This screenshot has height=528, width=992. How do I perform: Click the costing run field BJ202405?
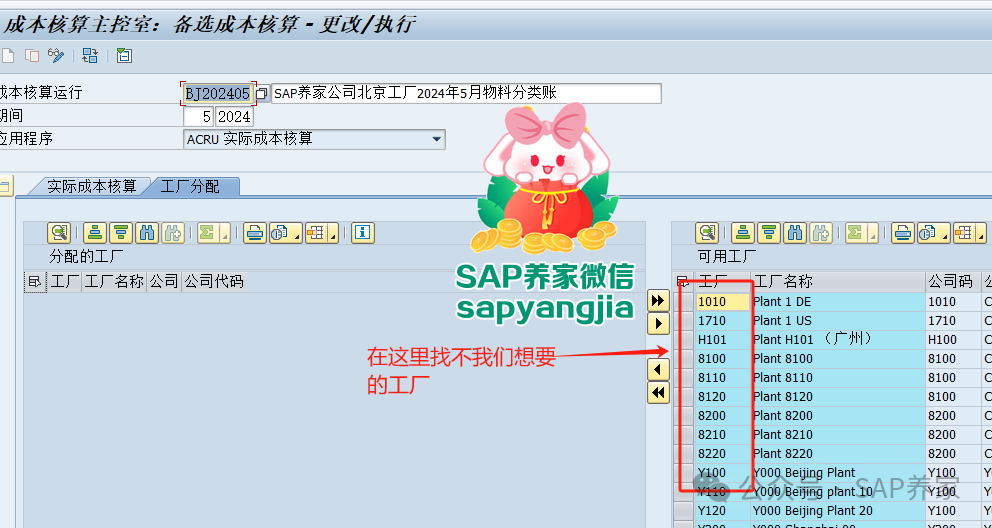pyautogui.click(x=218, y=94)
